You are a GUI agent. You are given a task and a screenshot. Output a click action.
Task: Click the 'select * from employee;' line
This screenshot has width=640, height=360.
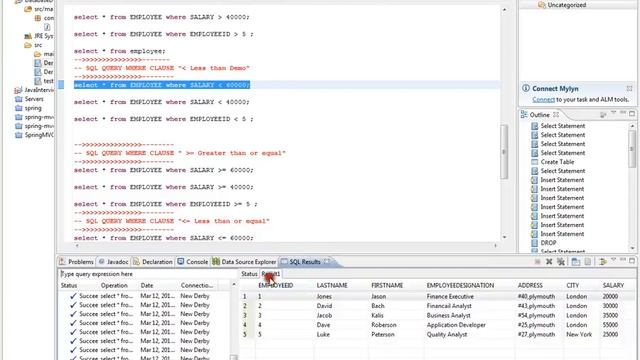click(120, 51)
